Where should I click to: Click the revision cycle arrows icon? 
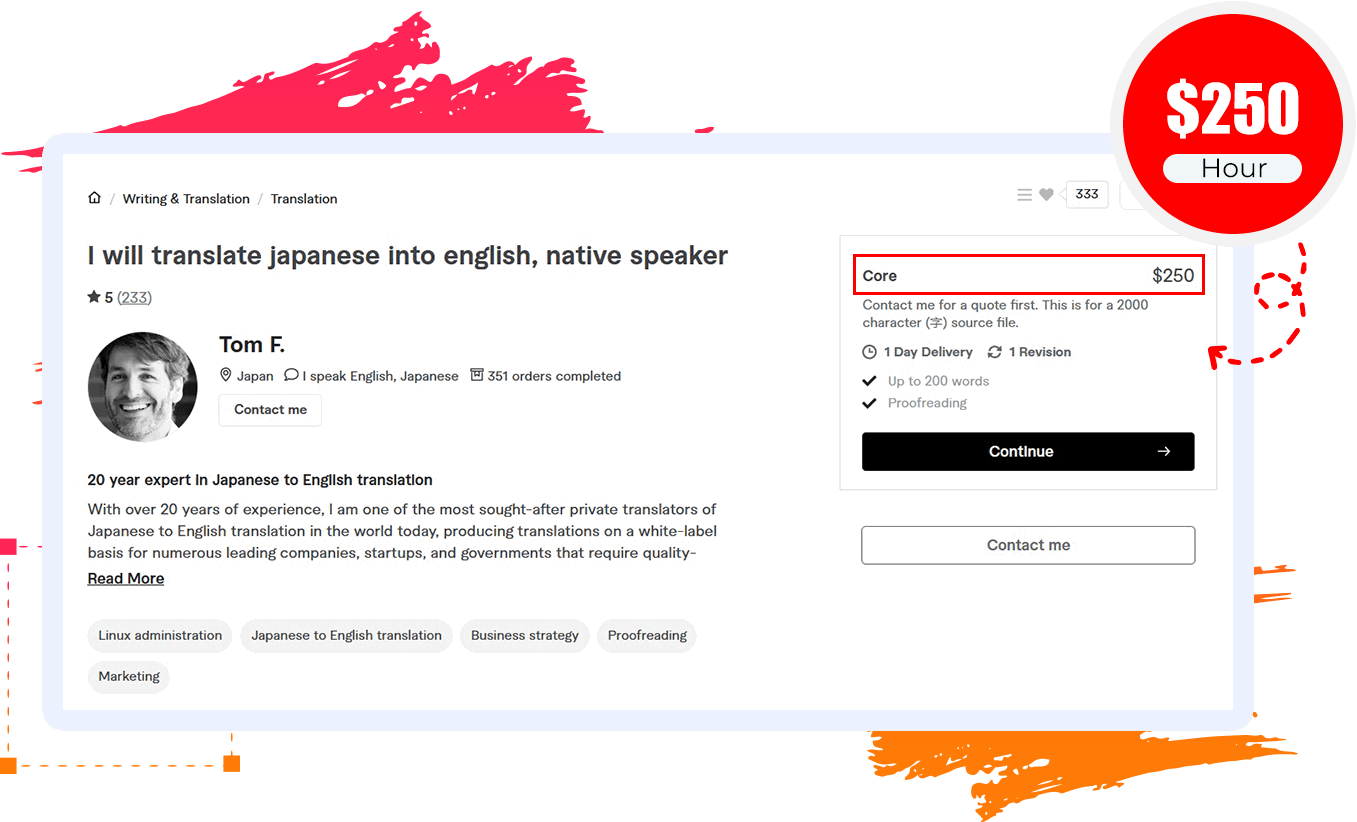click(x=995, y=352)
